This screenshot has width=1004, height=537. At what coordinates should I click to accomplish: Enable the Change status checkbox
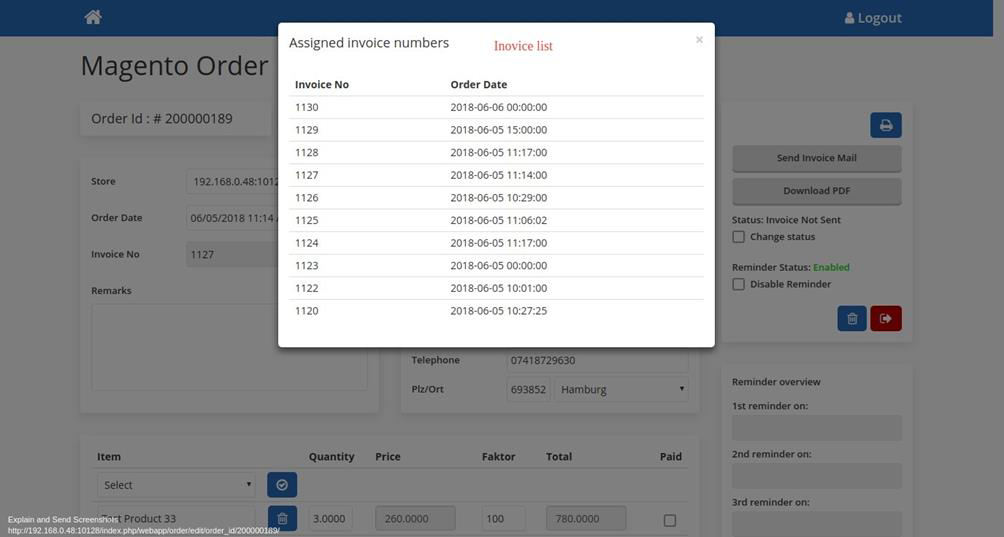pyautogui.click(x=738, y=237)
